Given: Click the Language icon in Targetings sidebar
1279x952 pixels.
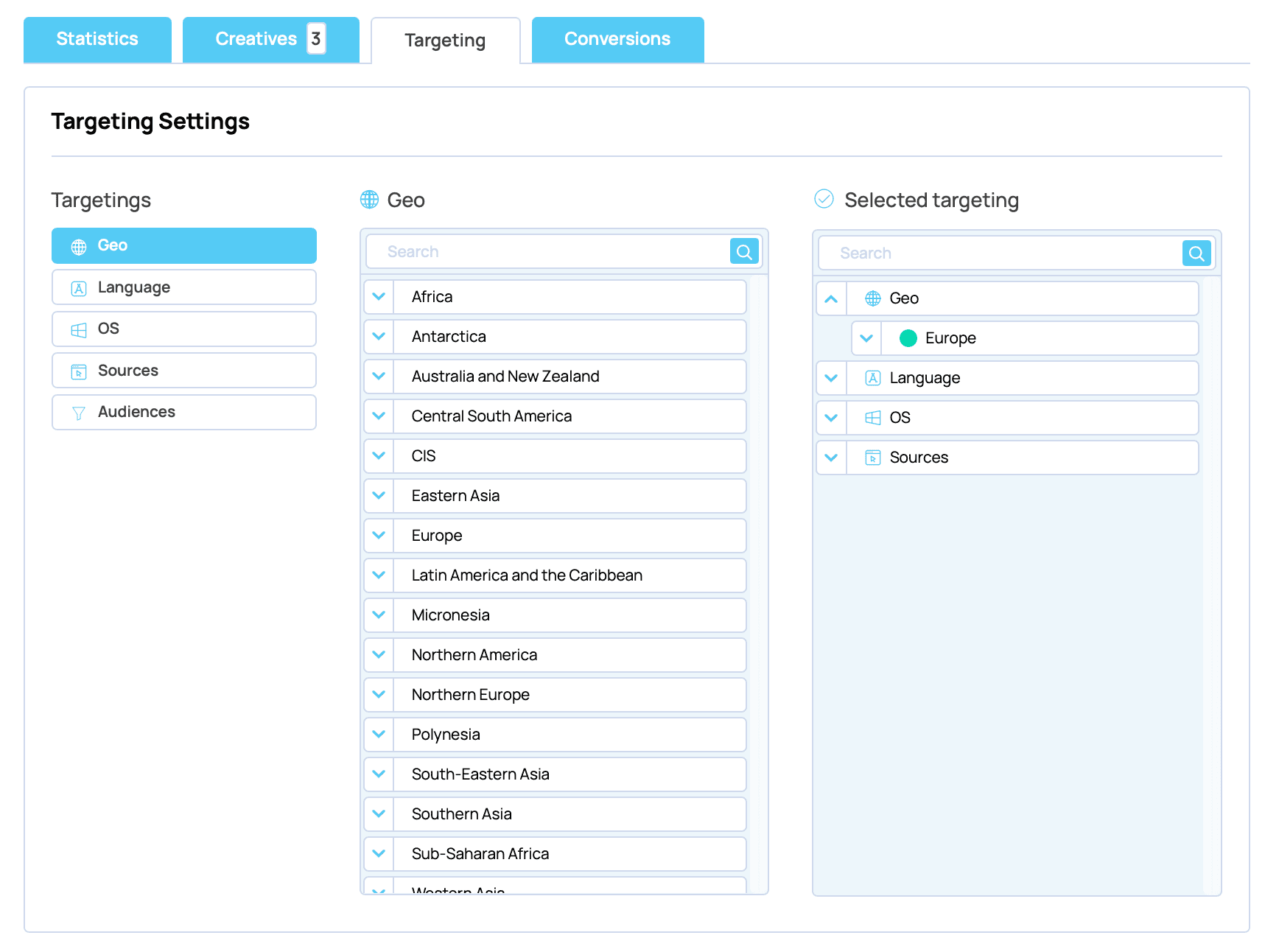Looking at the screenshot, I should point(79,288).
